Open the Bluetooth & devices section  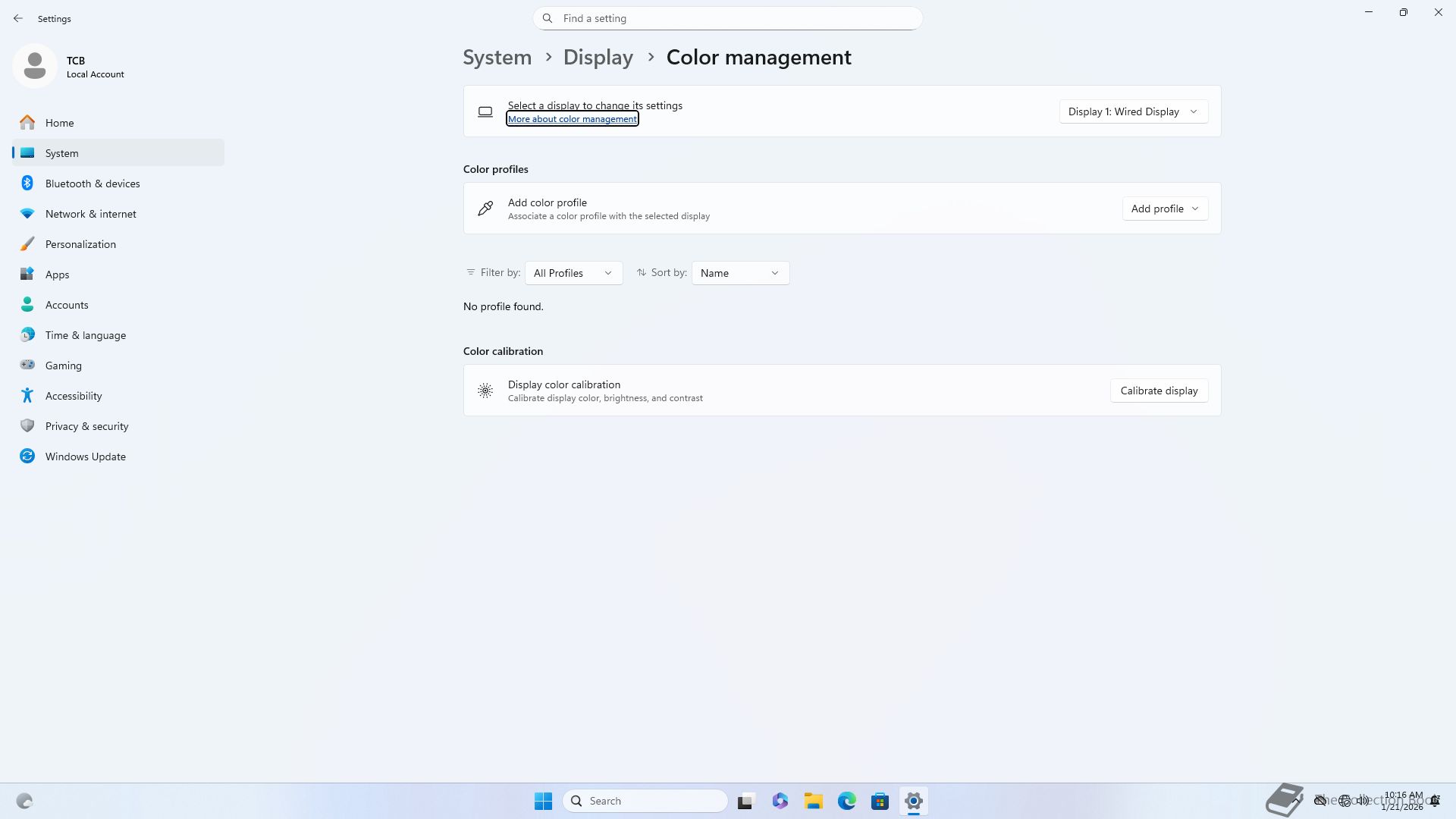pyautogui.click(x=92, y=184)
